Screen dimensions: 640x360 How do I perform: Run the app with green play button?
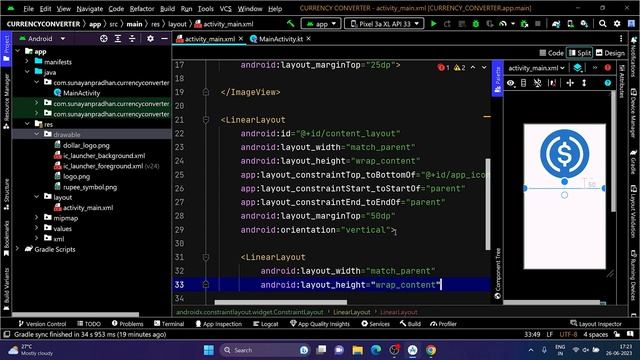coord(433,24)
